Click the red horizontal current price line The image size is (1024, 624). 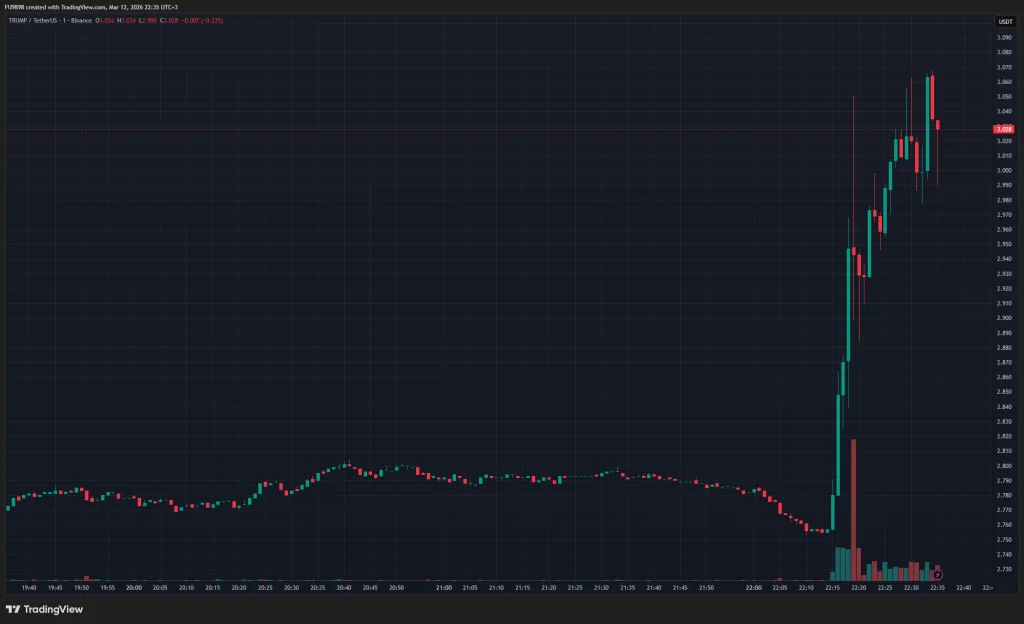click(x=500, y=129)
